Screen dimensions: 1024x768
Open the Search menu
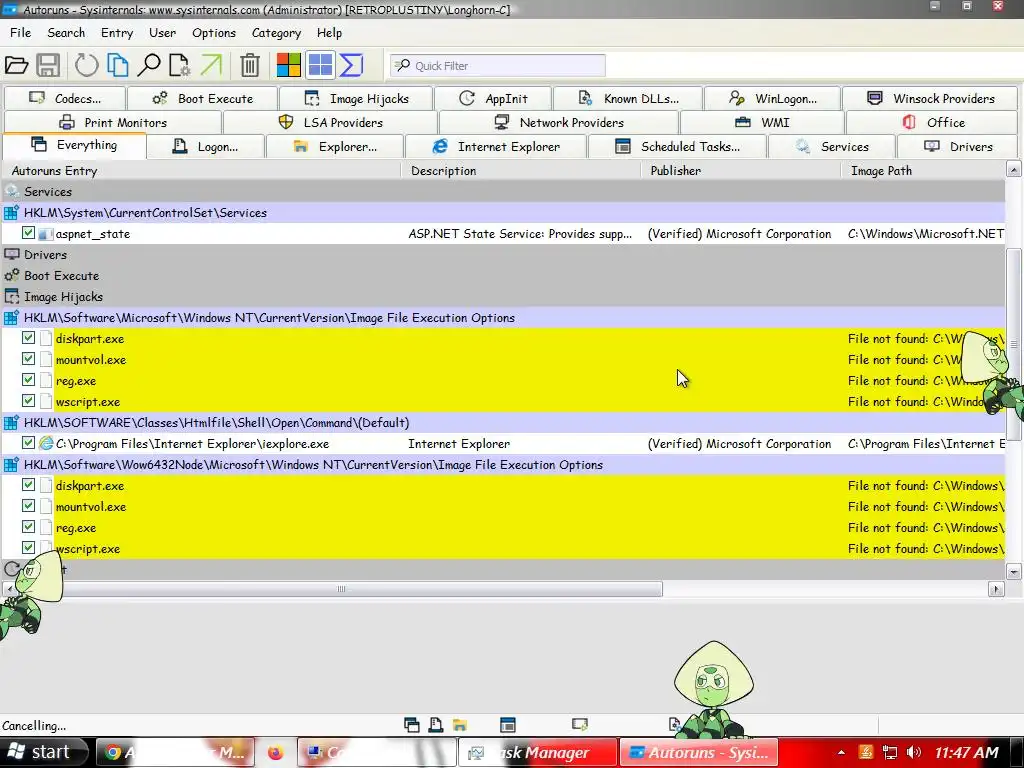66,33
